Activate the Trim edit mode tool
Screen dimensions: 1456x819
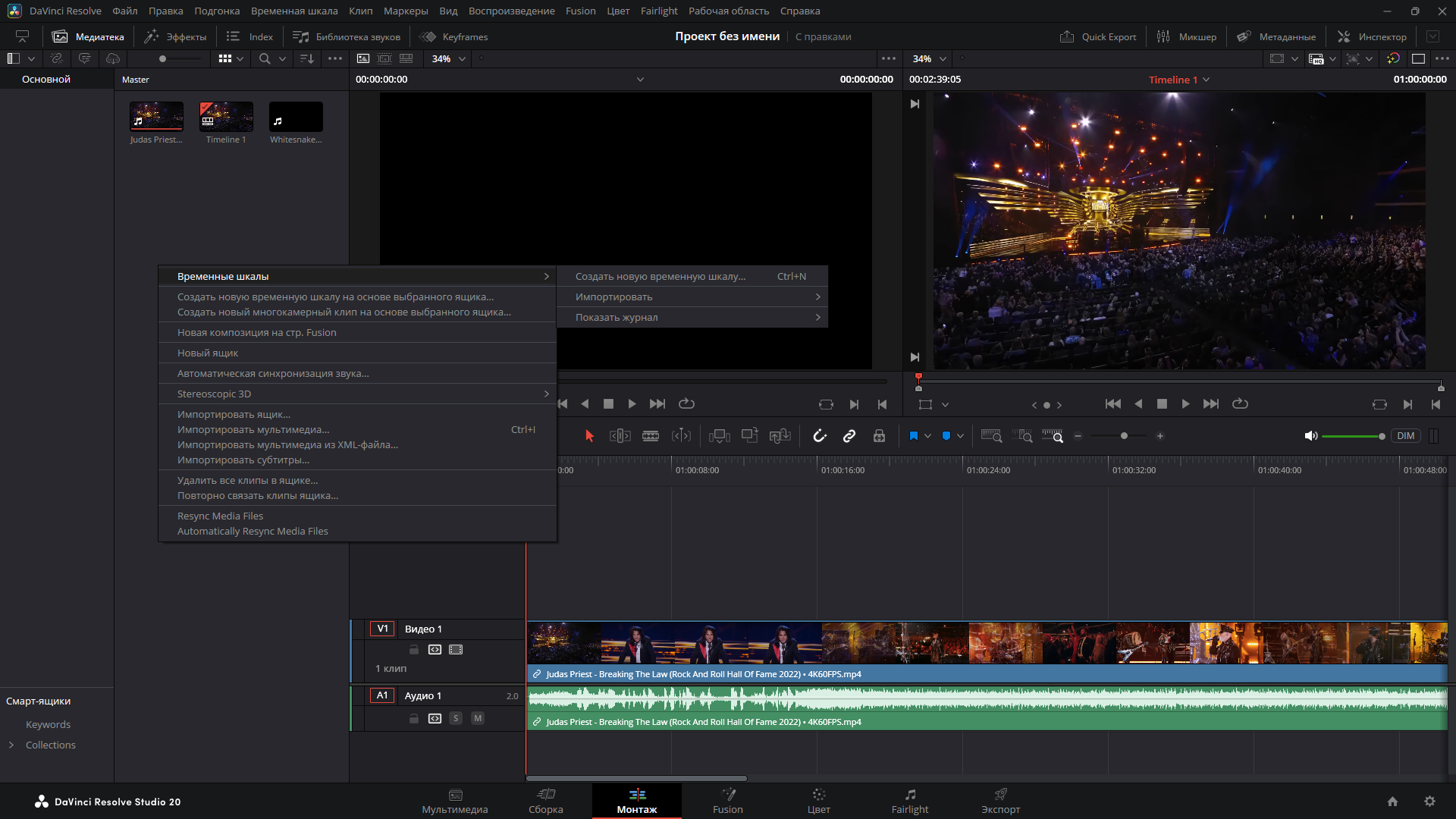(620, 436)
